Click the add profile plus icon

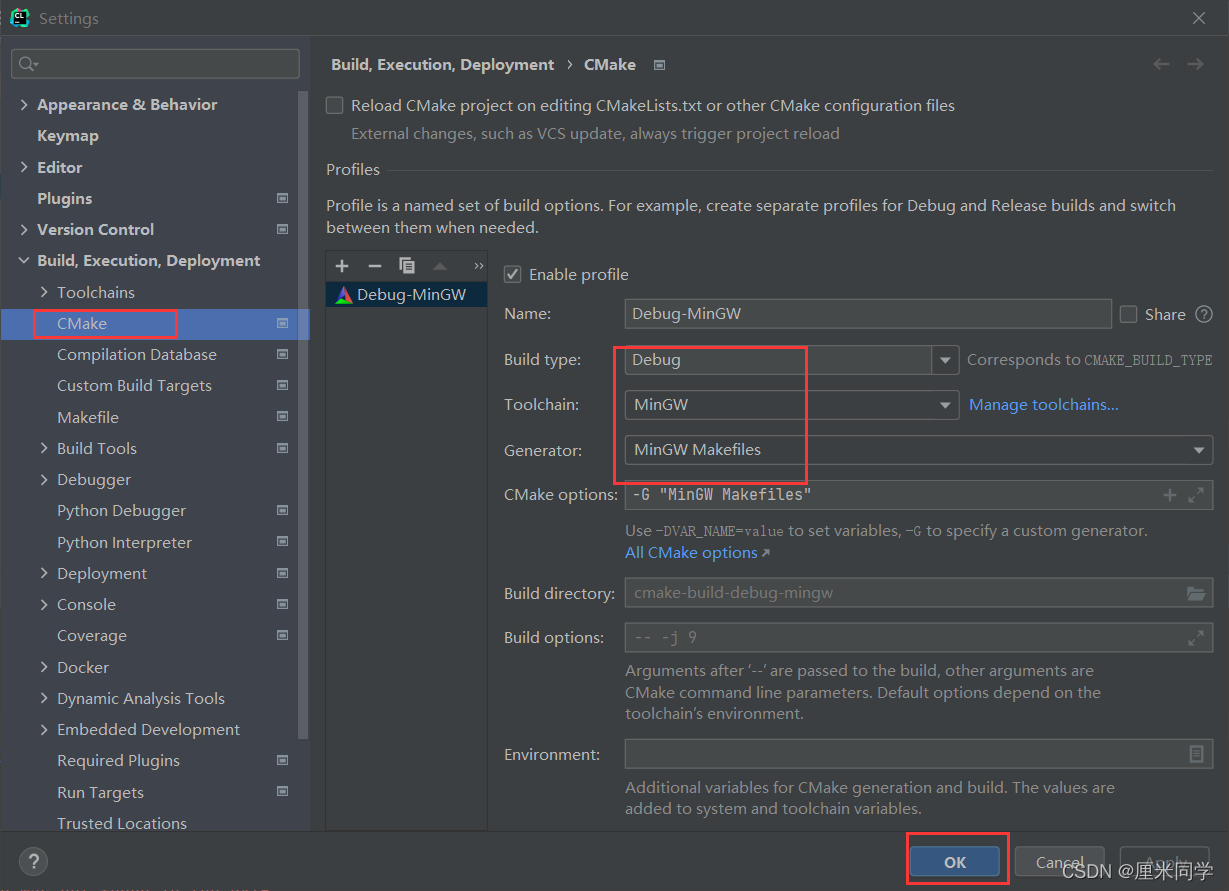(342, 266)
